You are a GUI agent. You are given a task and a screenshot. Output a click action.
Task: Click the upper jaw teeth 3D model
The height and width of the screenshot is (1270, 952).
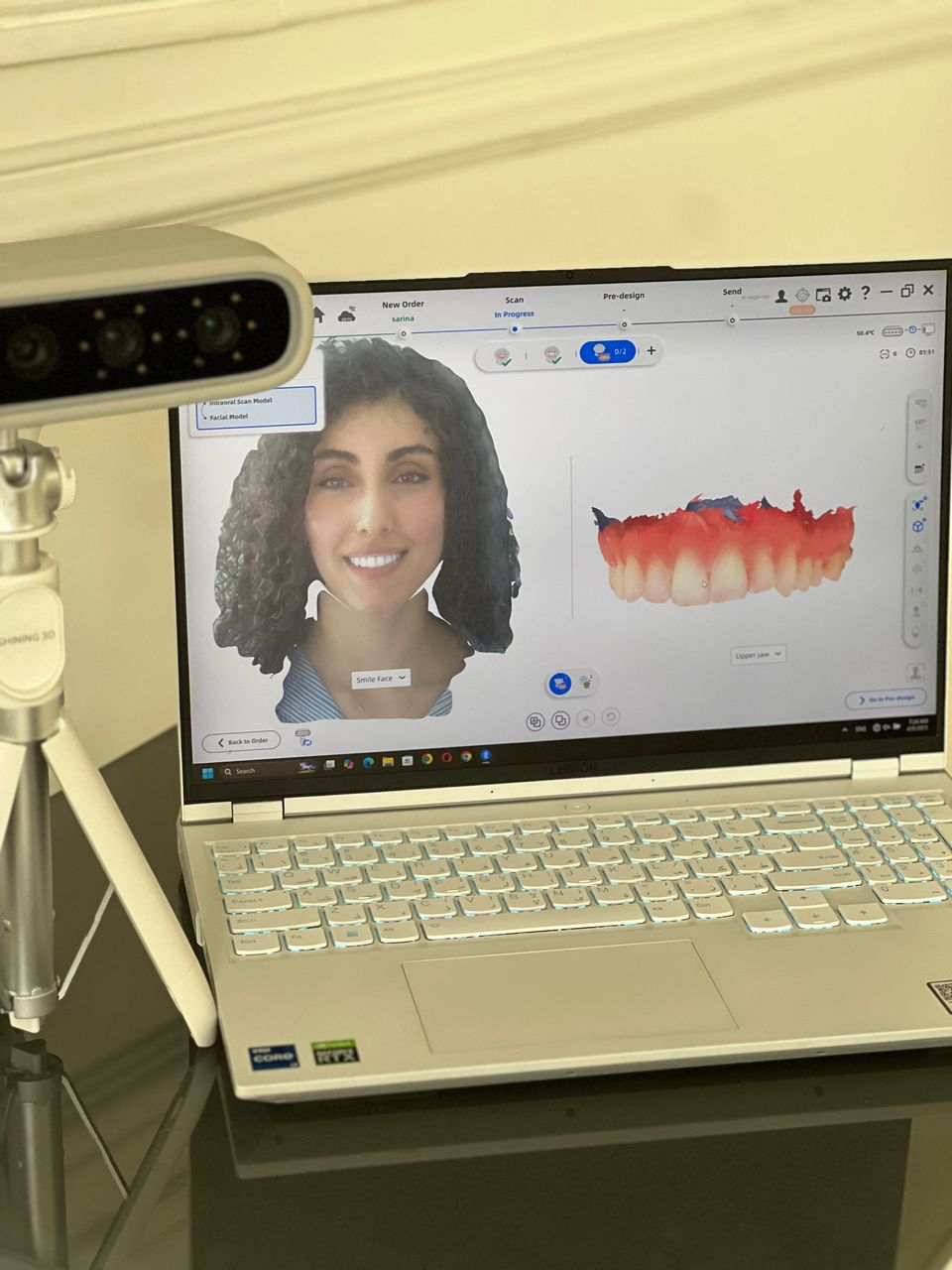pos(724,548)
